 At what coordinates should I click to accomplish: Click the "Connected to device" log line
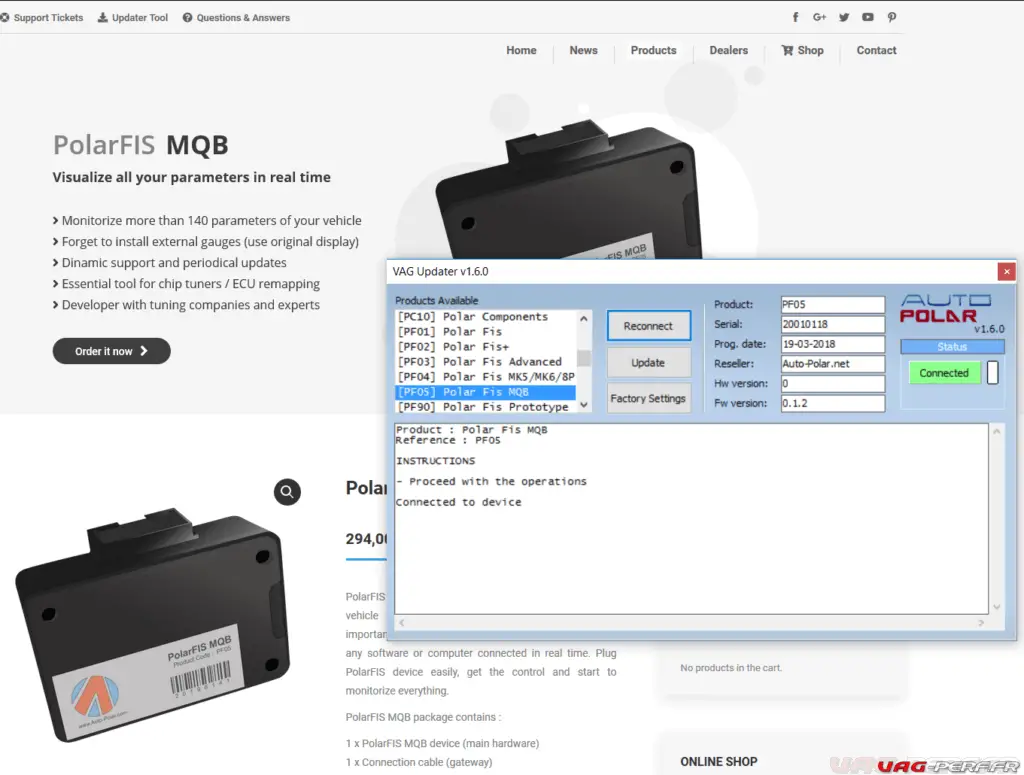(458, 502)
